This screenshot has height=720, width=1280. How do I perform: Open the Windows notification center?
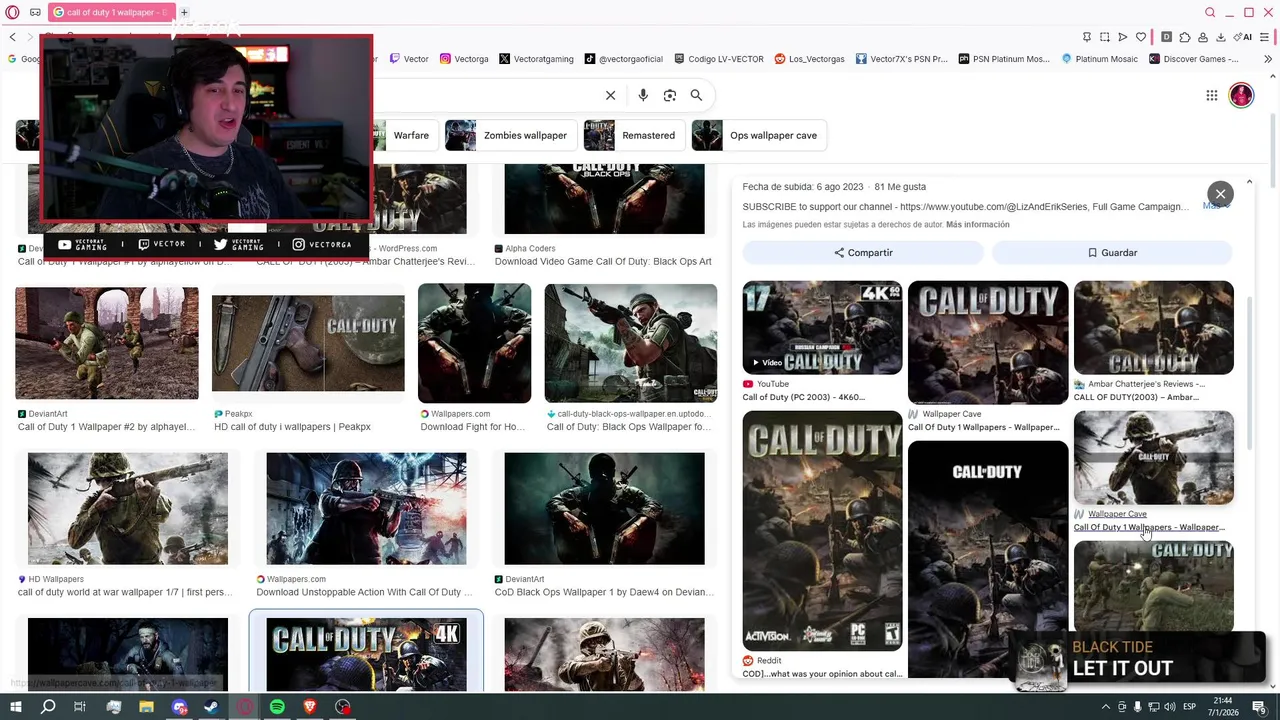click(1259, 707)
